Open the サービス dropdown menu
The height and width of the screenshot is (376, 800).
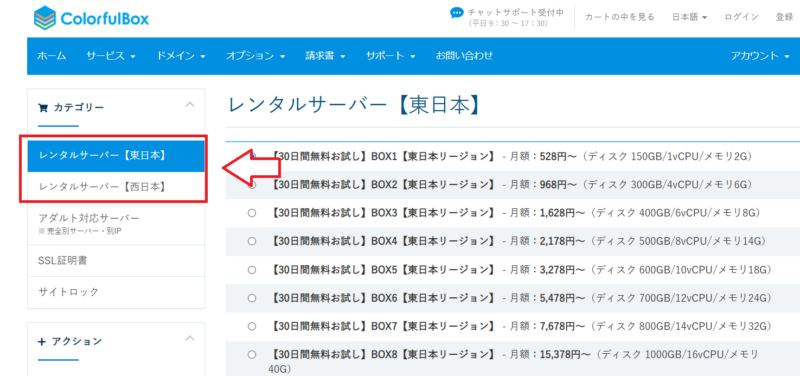111,56
